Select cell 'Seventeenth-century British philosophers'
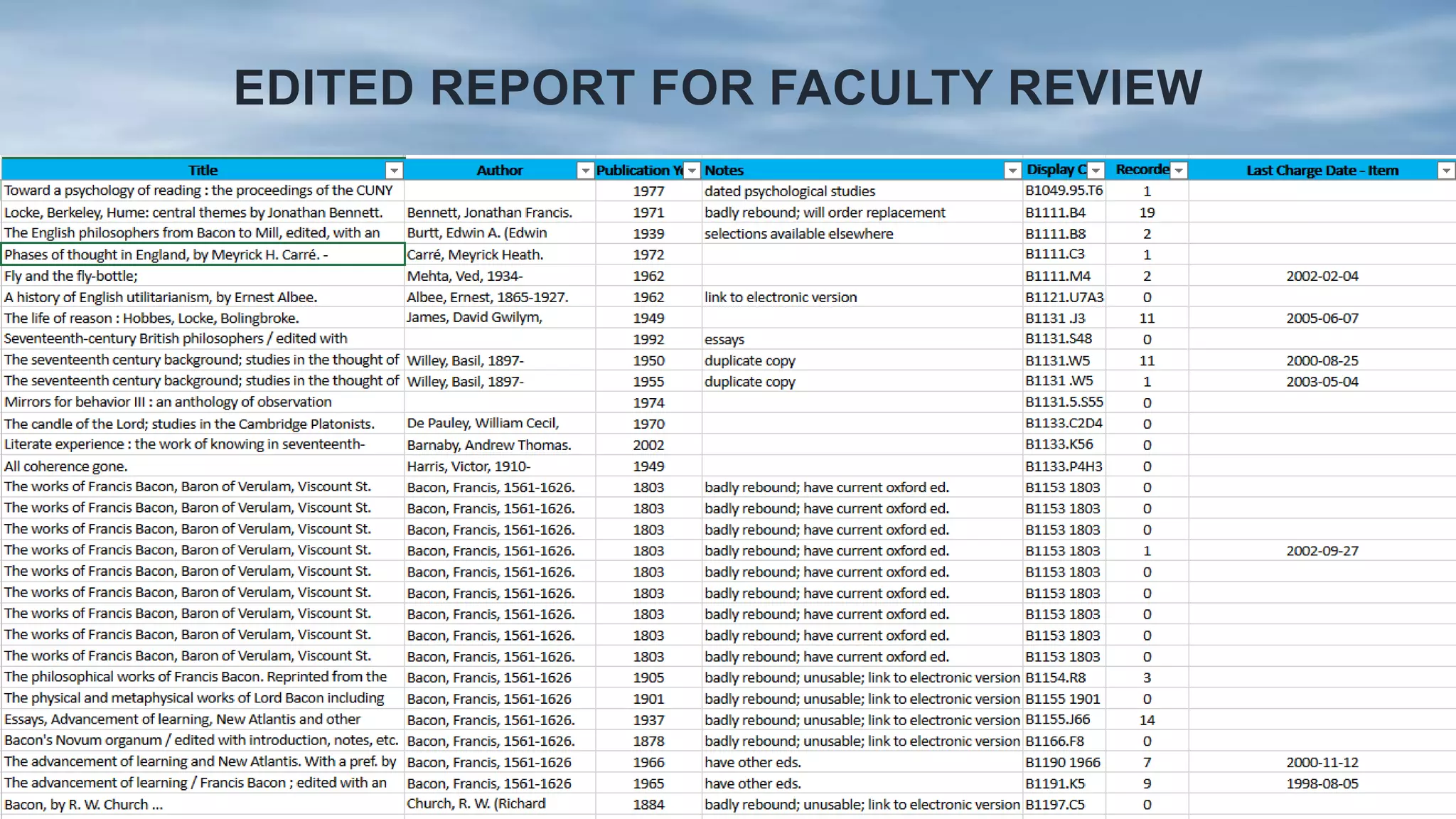 (x=203, y=339)
